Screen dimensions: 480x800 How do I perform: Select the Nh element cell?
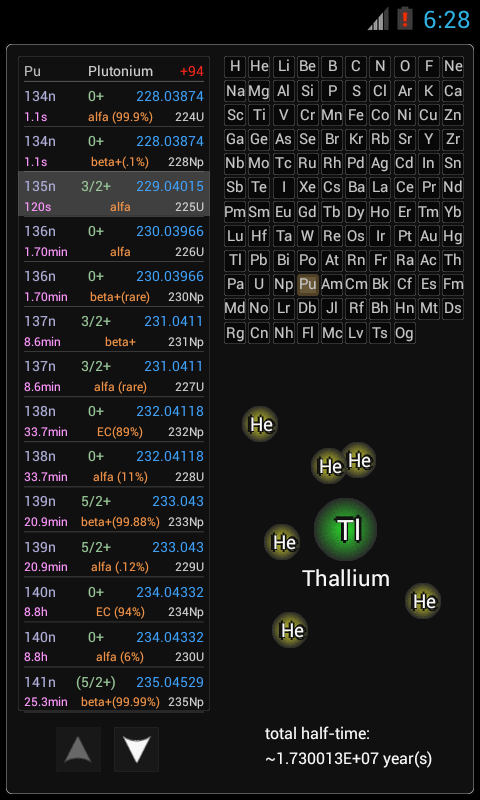[284, 333]
